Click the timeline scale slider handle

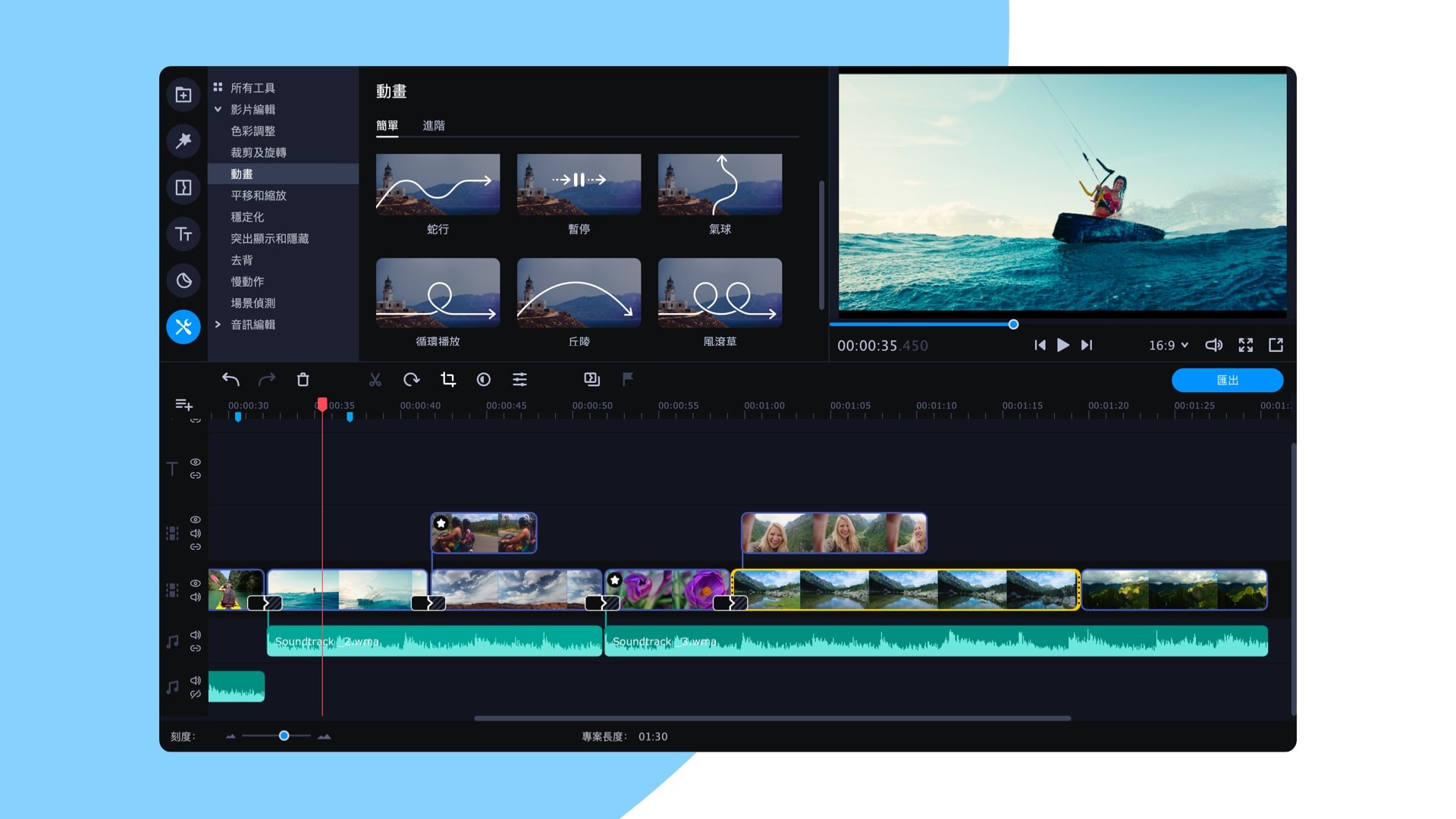tap(284, 736)
